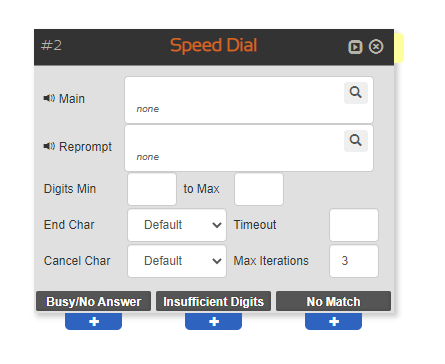The image size is (445, 364).
Task: Close the Speed Dial node
Action: coord(376,46)
